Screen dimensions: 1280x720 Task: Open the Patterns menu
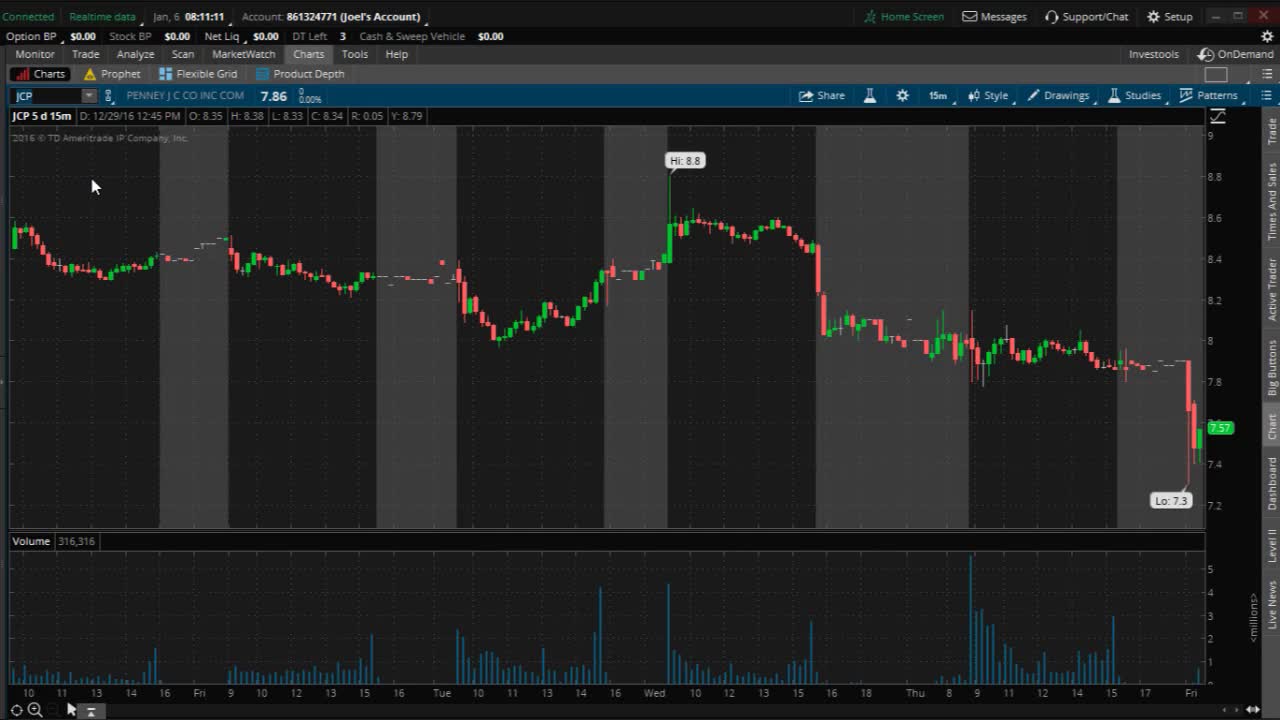point(1208,96)
